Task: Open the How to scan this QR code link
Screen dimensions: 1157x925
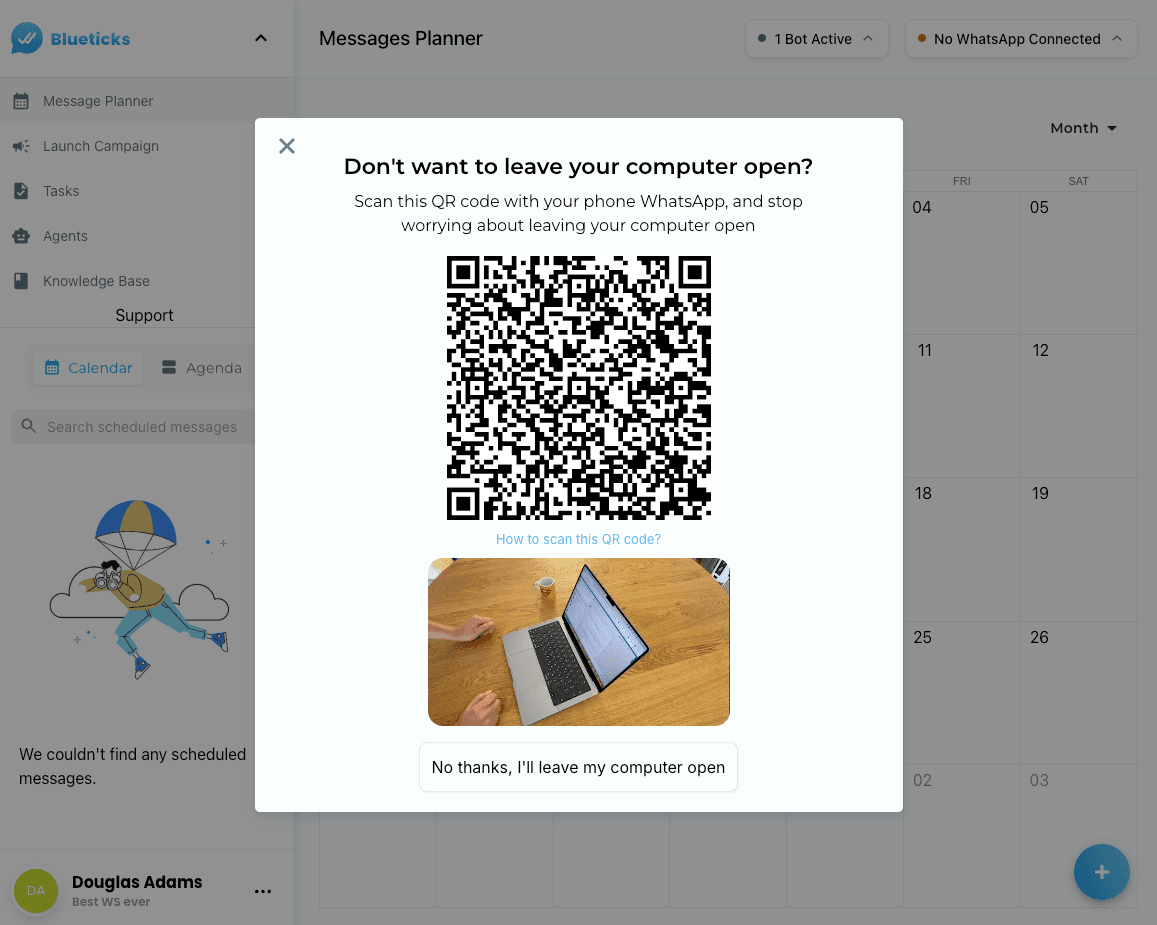Action: pyautogui.click(x=578, y=539)
